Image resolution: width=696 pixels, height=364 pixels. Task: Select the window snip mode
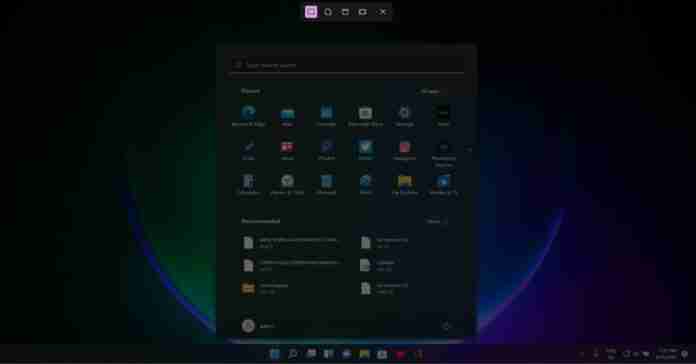(x=345, y=12)
